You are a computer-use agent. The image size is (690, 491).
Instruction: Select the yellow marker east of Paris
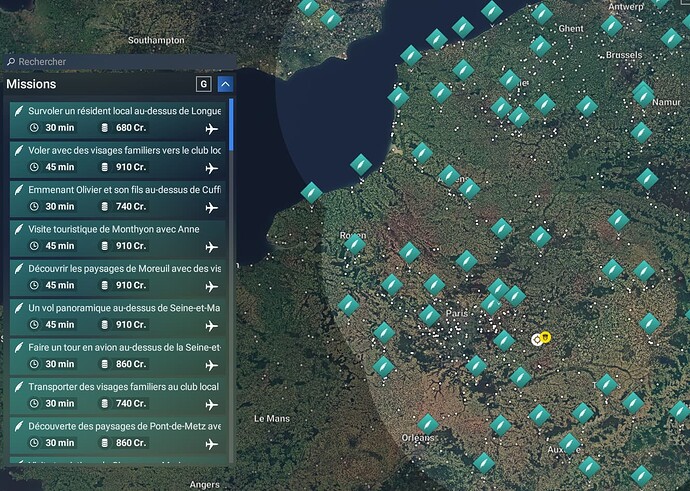tap(546, 337)
